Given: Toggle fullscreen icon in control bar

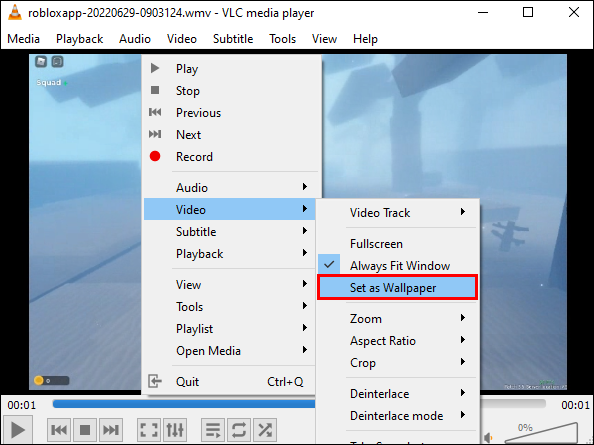Looking at the screenshot, I should pos(149,430).
